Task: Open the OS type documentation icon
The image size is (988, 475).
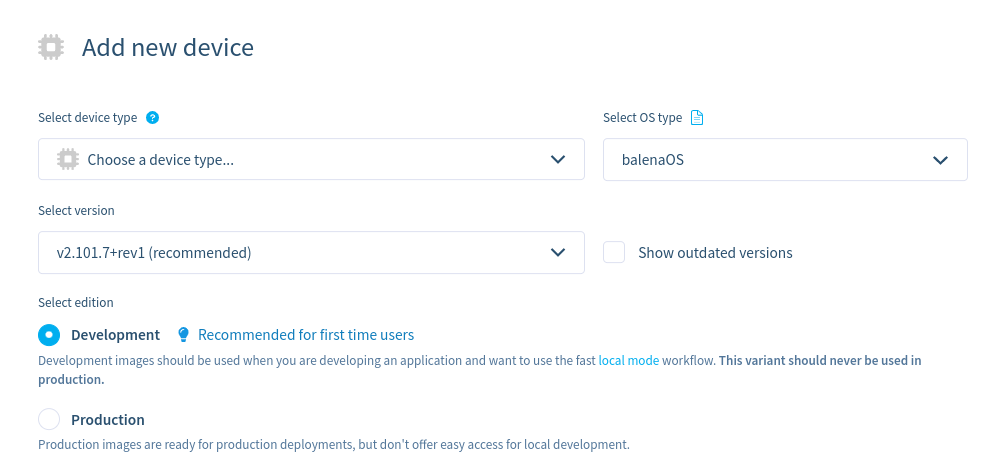Action: pyautogui.click(x=697, y=117)
